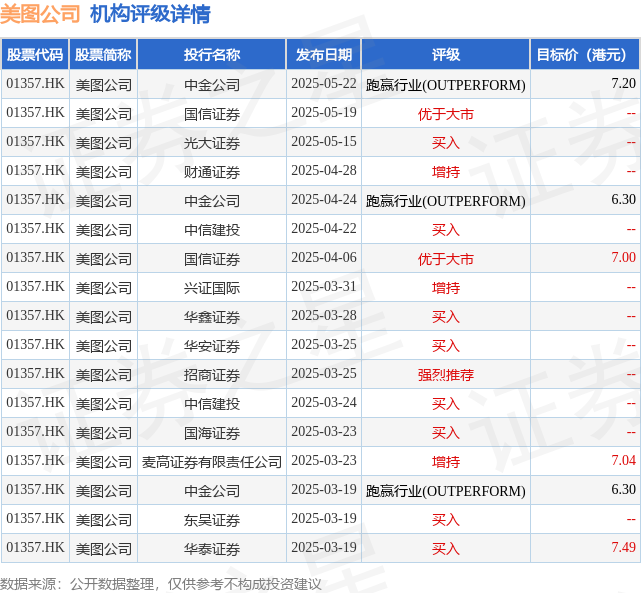Click the date 2025-05-15
Viewport: 641px width, 593px height.
click(x=324, y=142)
